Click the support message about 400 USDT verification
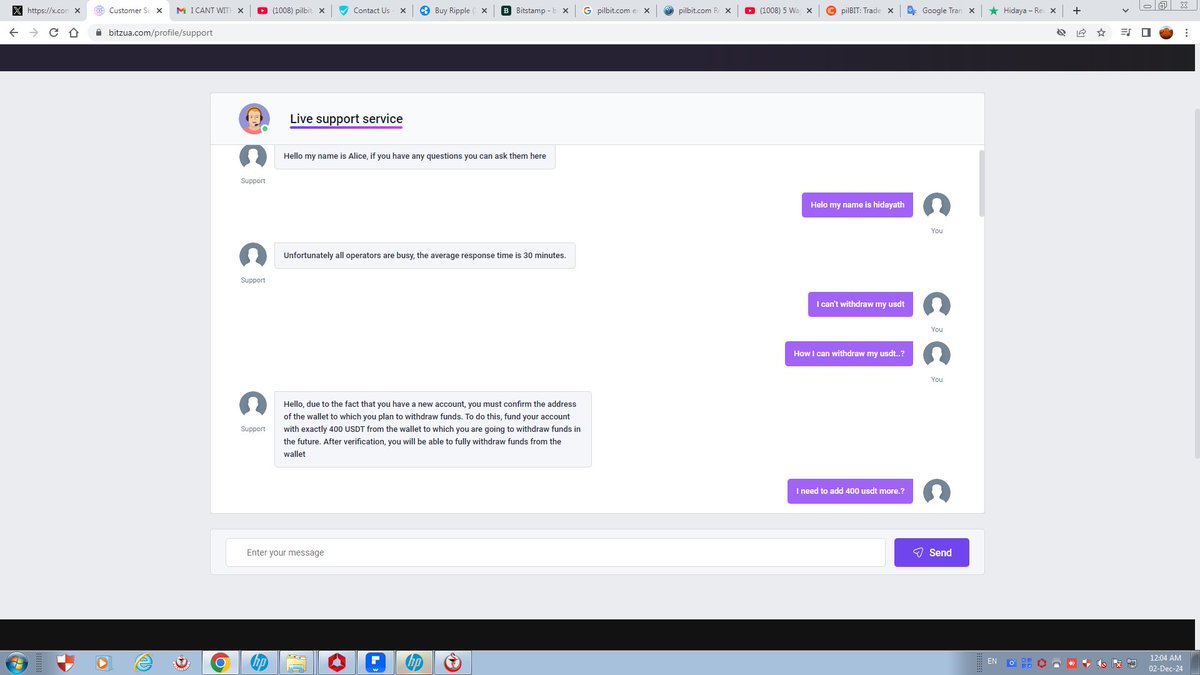 pos(433,429)
